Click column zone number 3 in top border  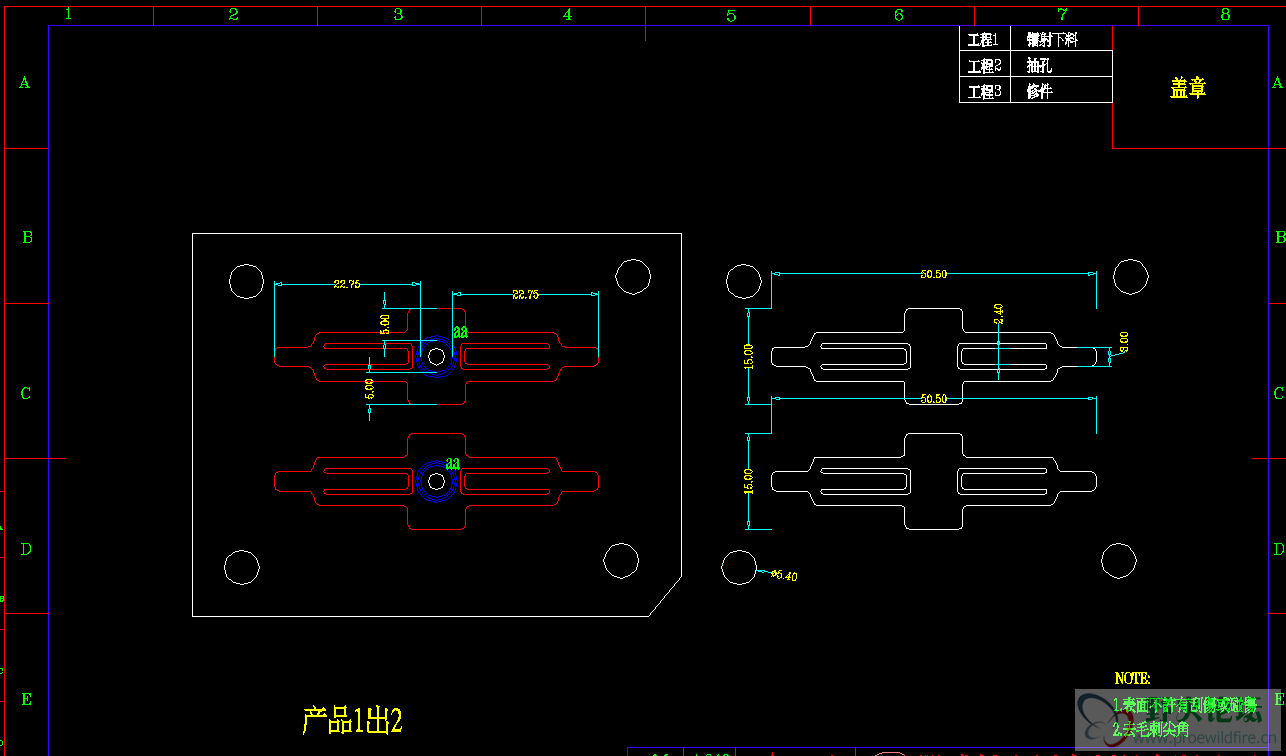(398, 14)
